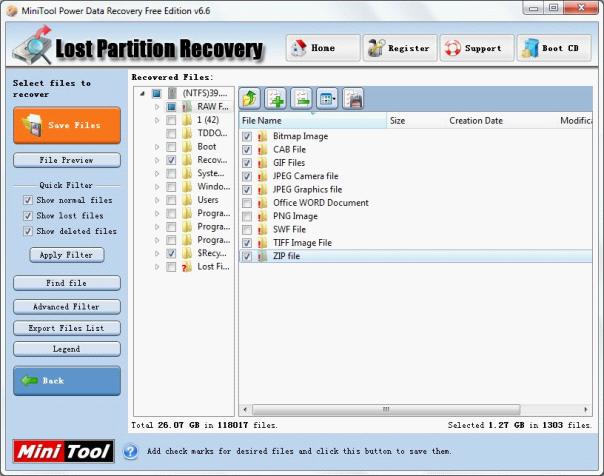
Task: Open the view mode toolbar dropdown icon
Action: 327,99
